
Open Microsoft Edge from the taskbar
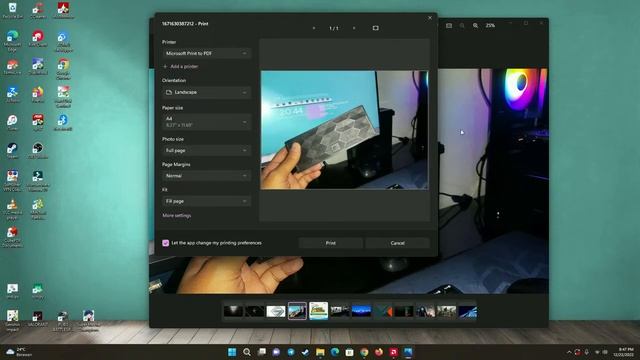tap(335, 352)
